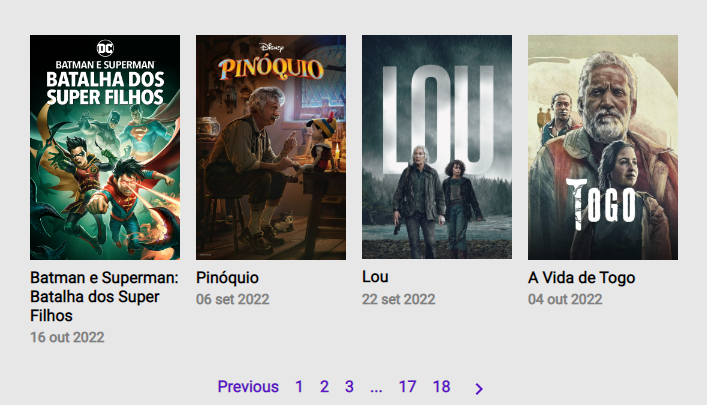Screen dimensions: 707x405
Task: Select the Lou movie poster image
Action: (x=437, y=147)
